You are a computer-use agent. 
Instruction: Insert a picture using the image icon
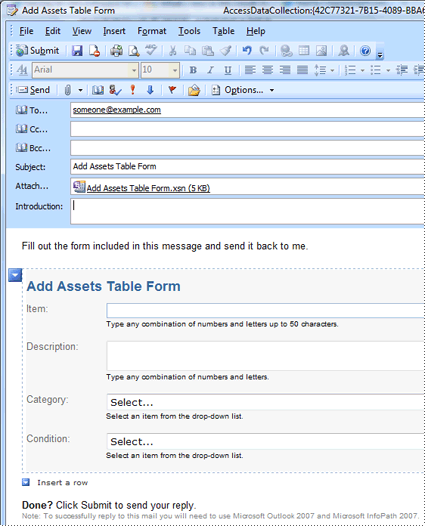[x=321, y=51]
